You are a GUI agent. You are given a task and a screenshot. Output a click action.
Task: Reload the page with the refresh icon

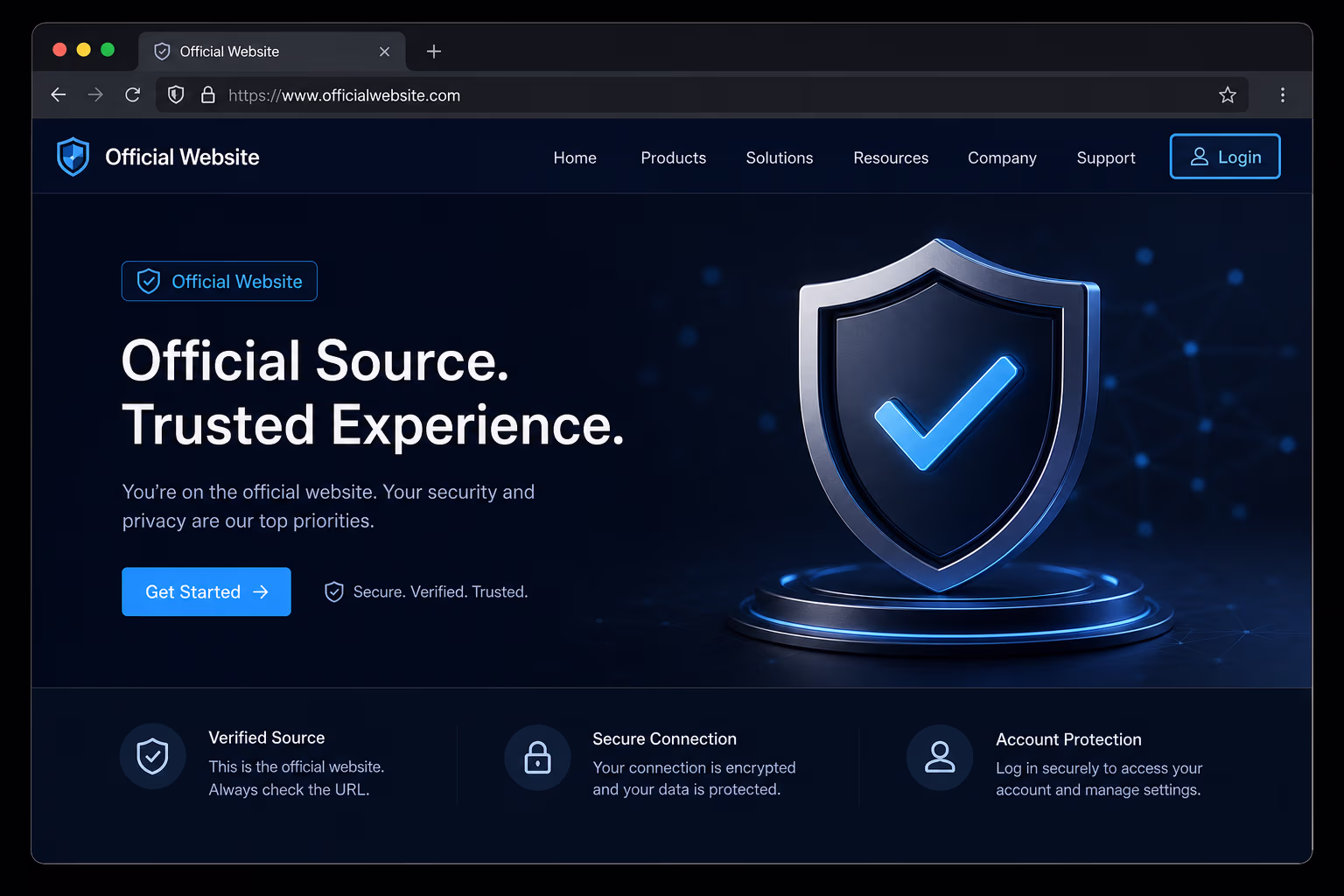click(x=133, y=94)
